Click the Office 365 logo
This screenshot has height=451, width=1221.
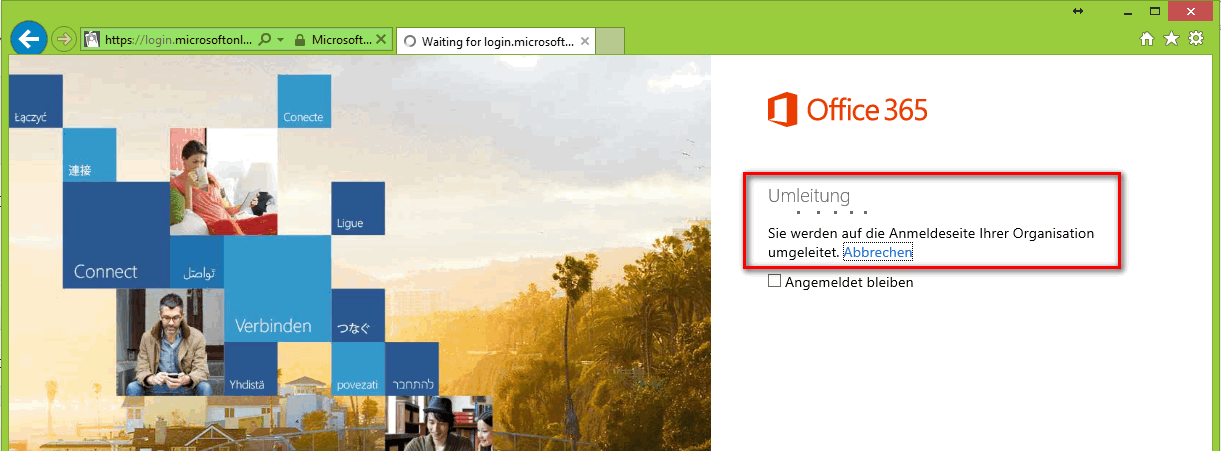pos(848,109)
